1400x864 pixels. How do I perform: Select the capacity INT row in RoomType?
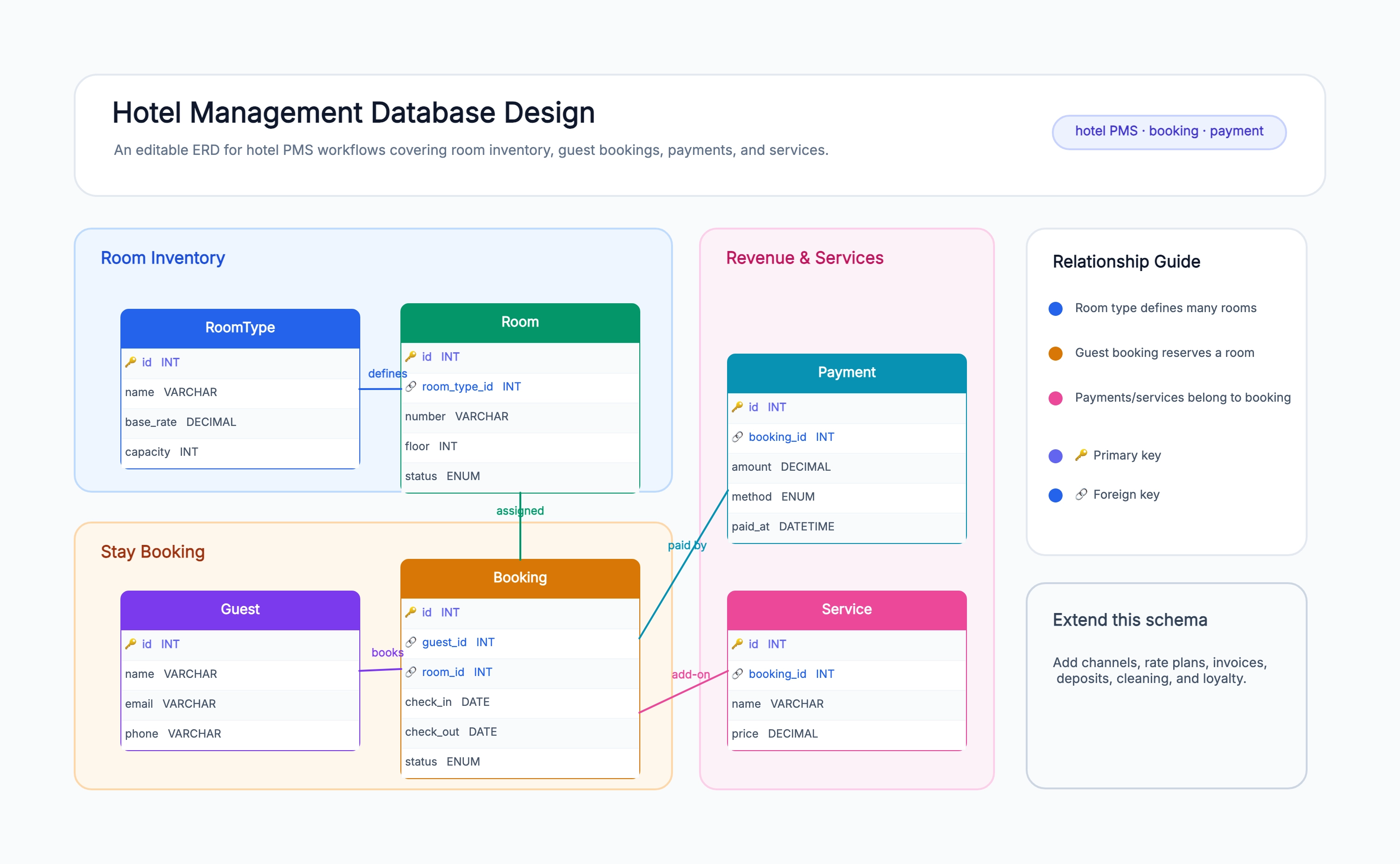[x=240, y=452]
